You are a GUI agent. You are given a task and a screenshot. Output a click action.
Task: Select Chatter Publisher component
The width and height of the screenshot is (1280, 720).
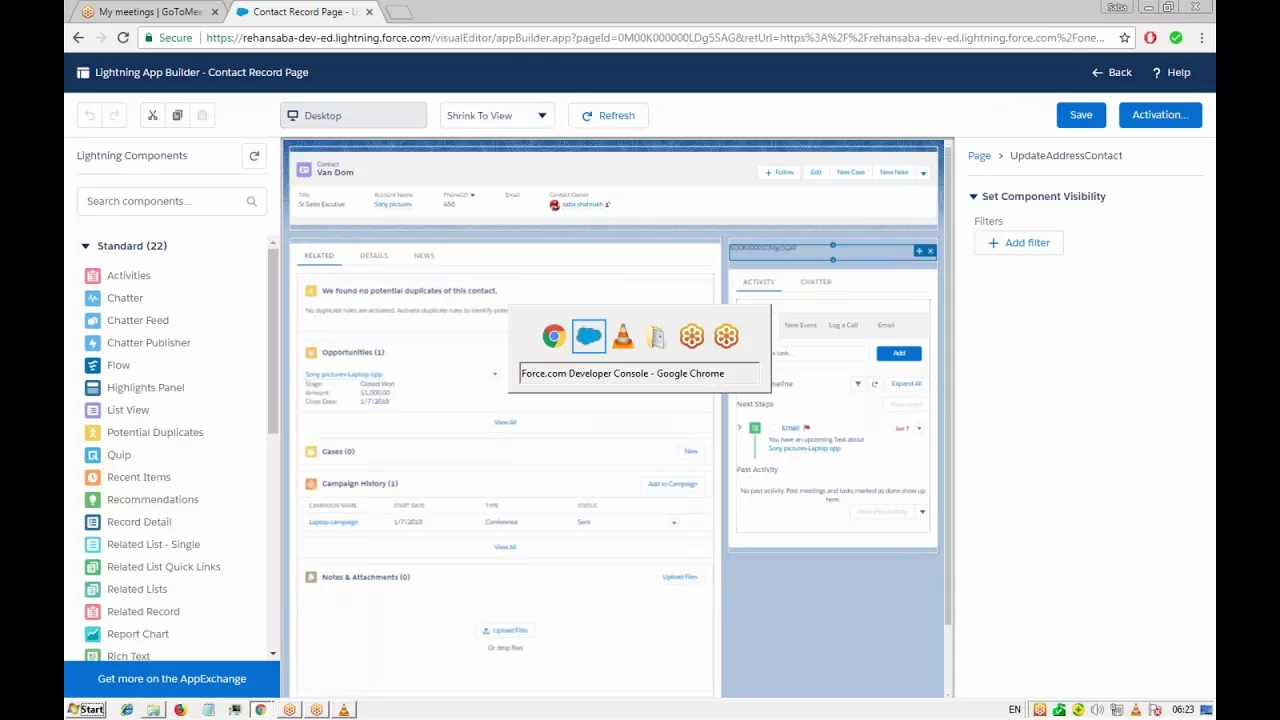coord(148,343)
